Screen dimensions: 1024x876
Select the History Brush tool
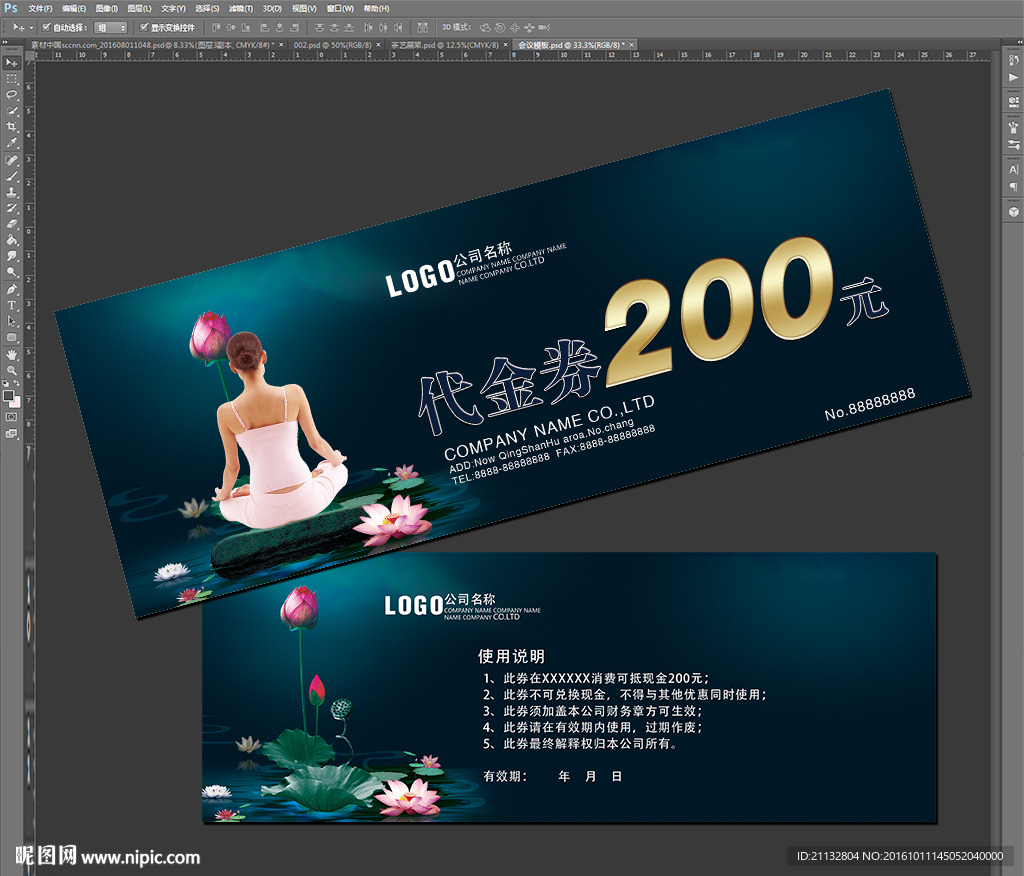pyautogui.click(x=12, y=208)
